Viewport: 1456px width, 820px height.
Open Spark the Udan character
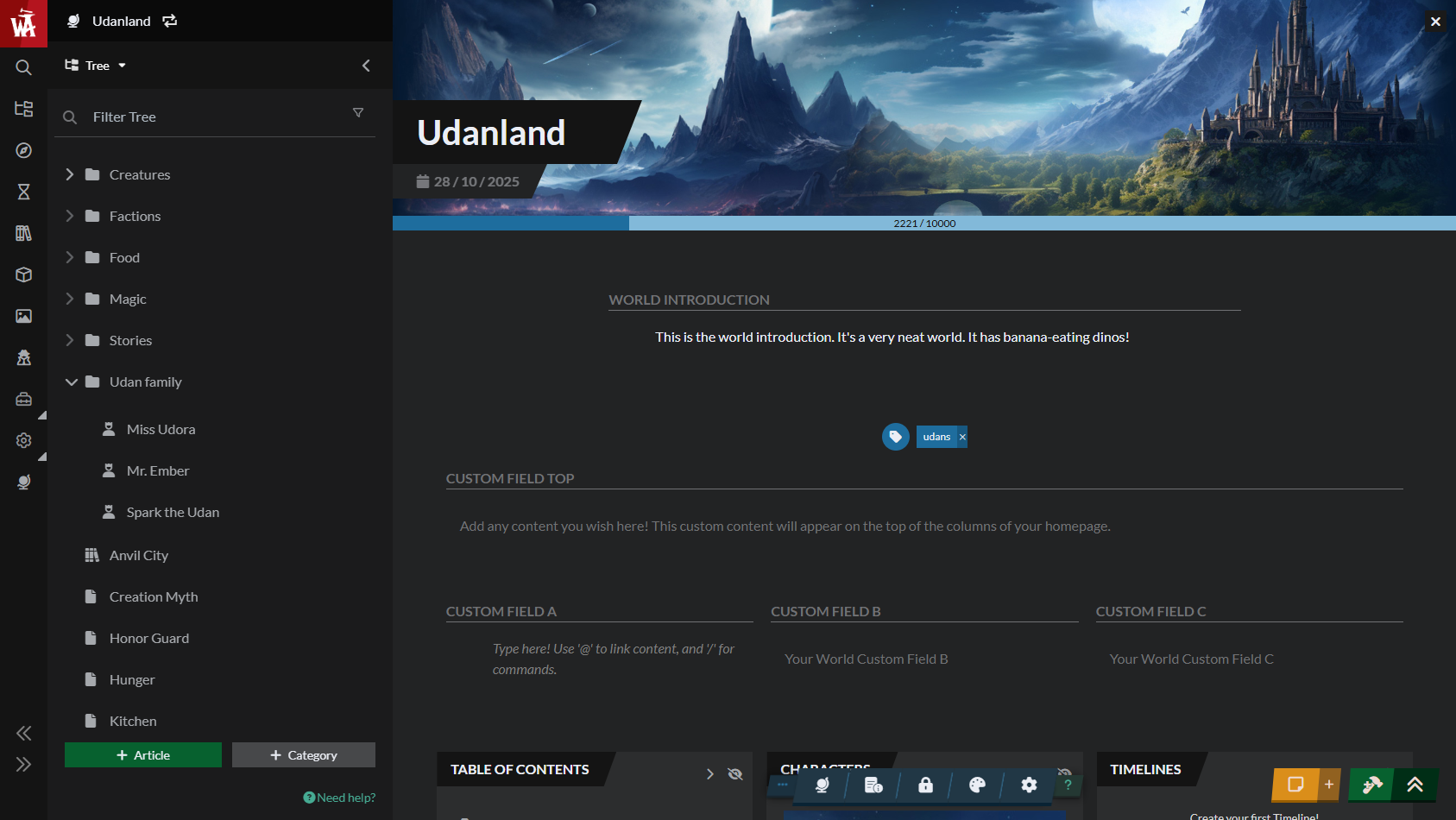tap(173, 512)
